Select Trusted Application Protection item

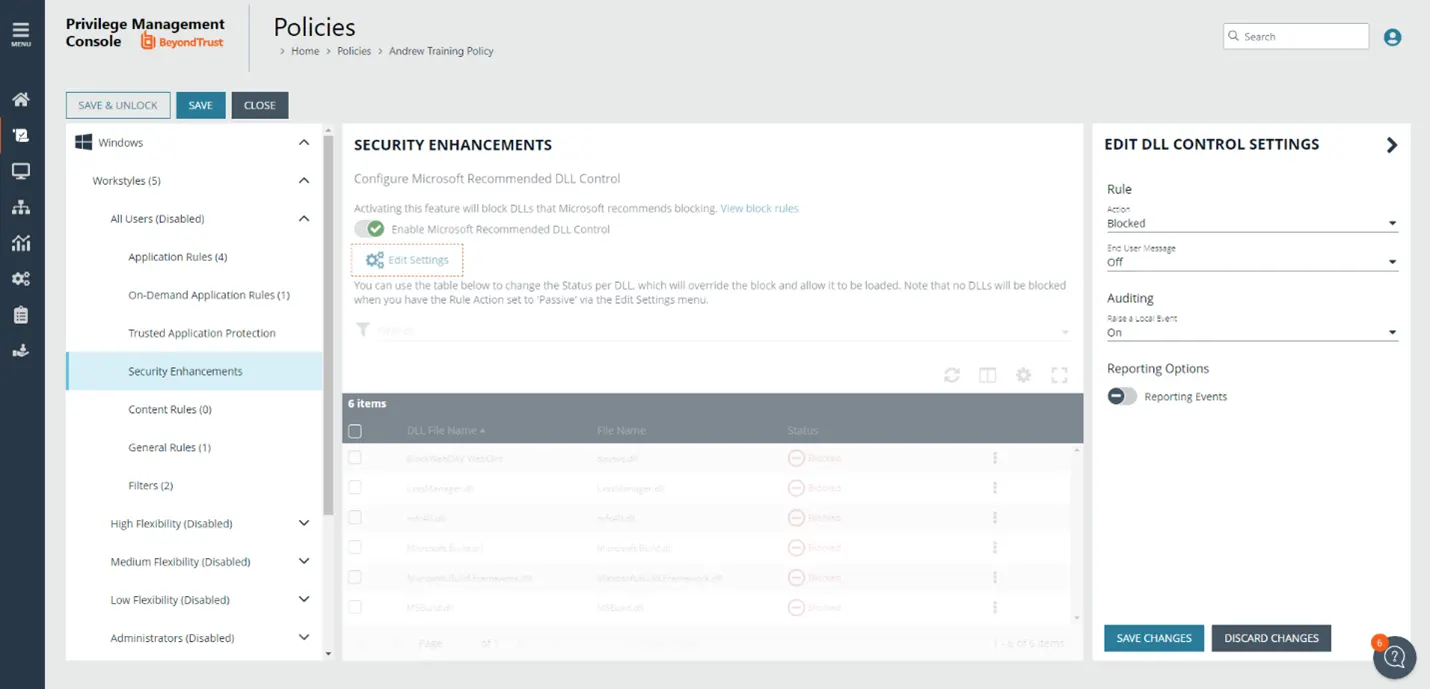(x=202, y=333)
